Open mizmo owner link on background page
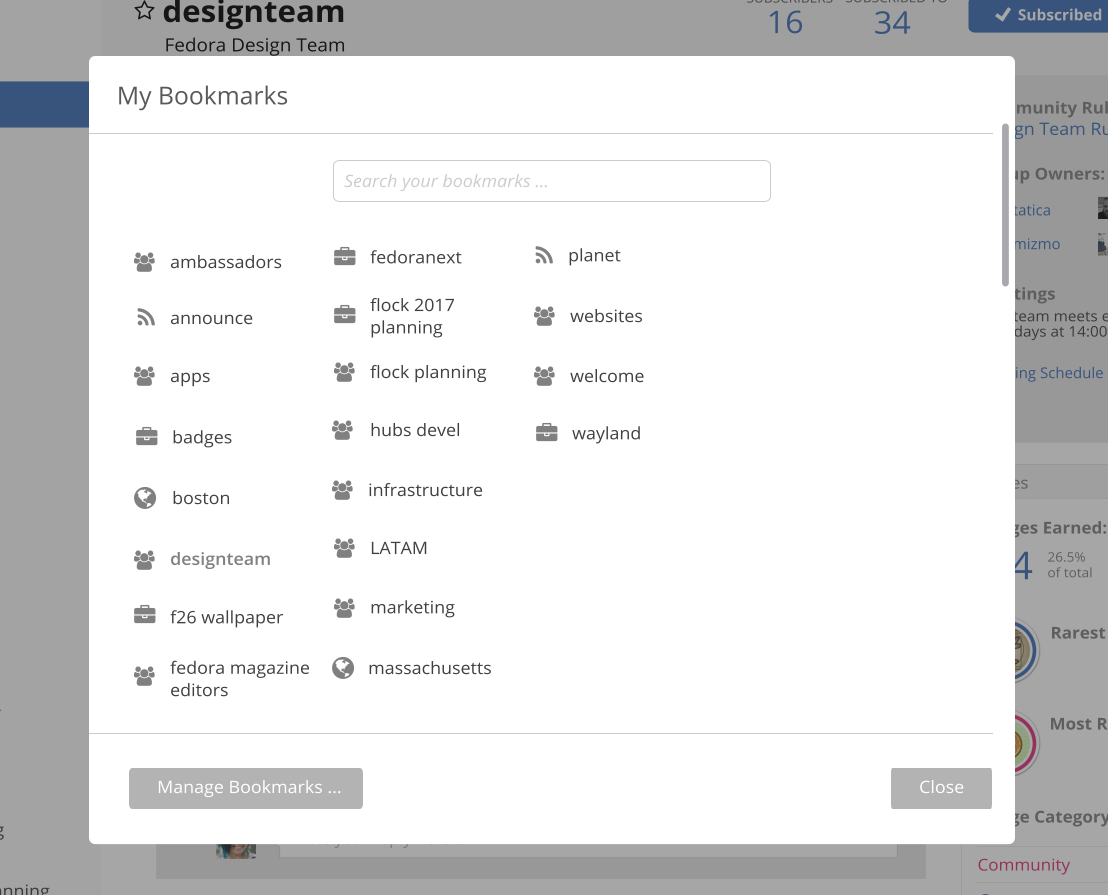The height and width of the screenshot is (895, 1108). (1037, 244)
